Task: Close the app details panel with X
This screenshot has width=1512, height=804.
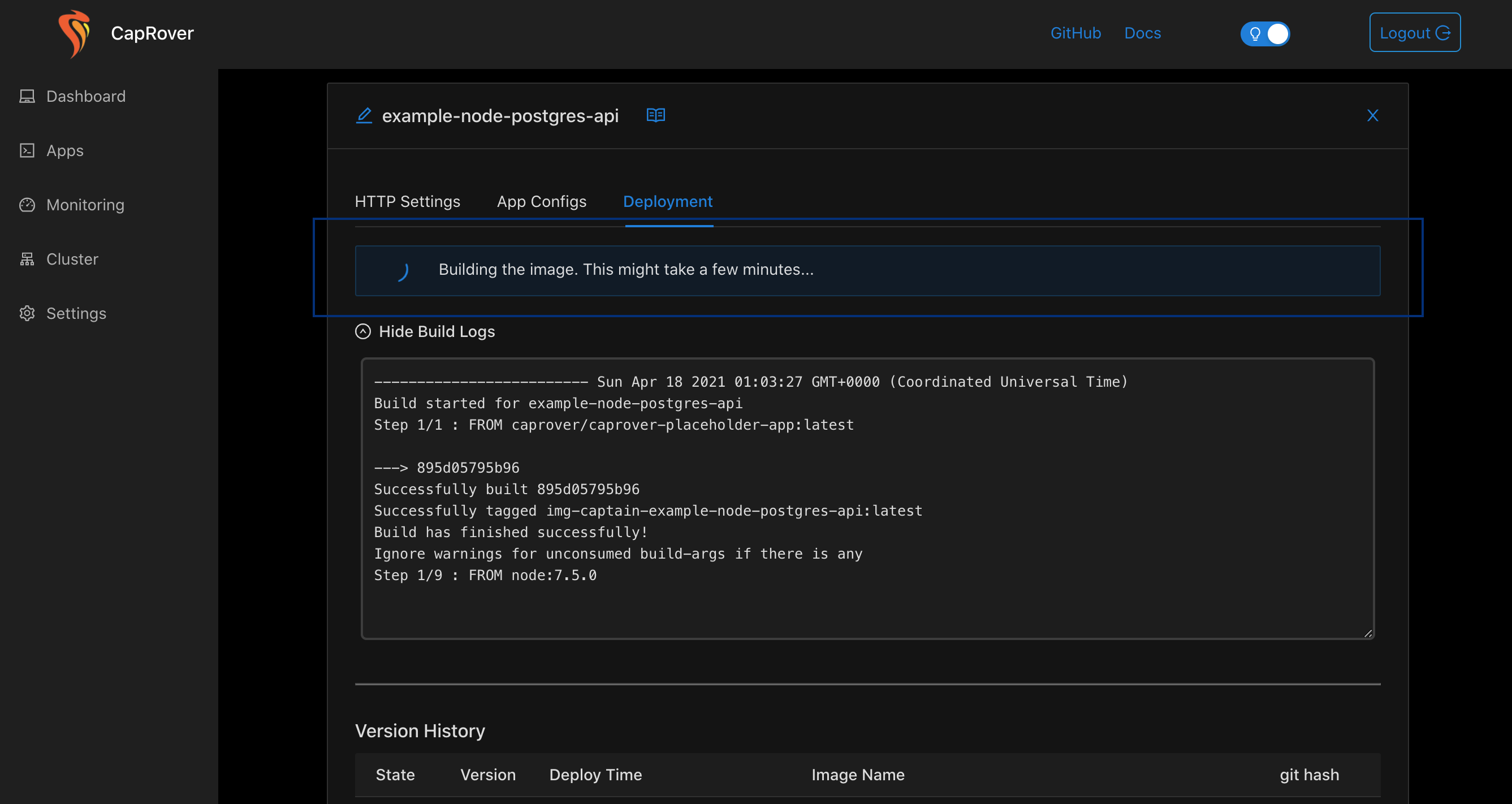Action: 1372,115
